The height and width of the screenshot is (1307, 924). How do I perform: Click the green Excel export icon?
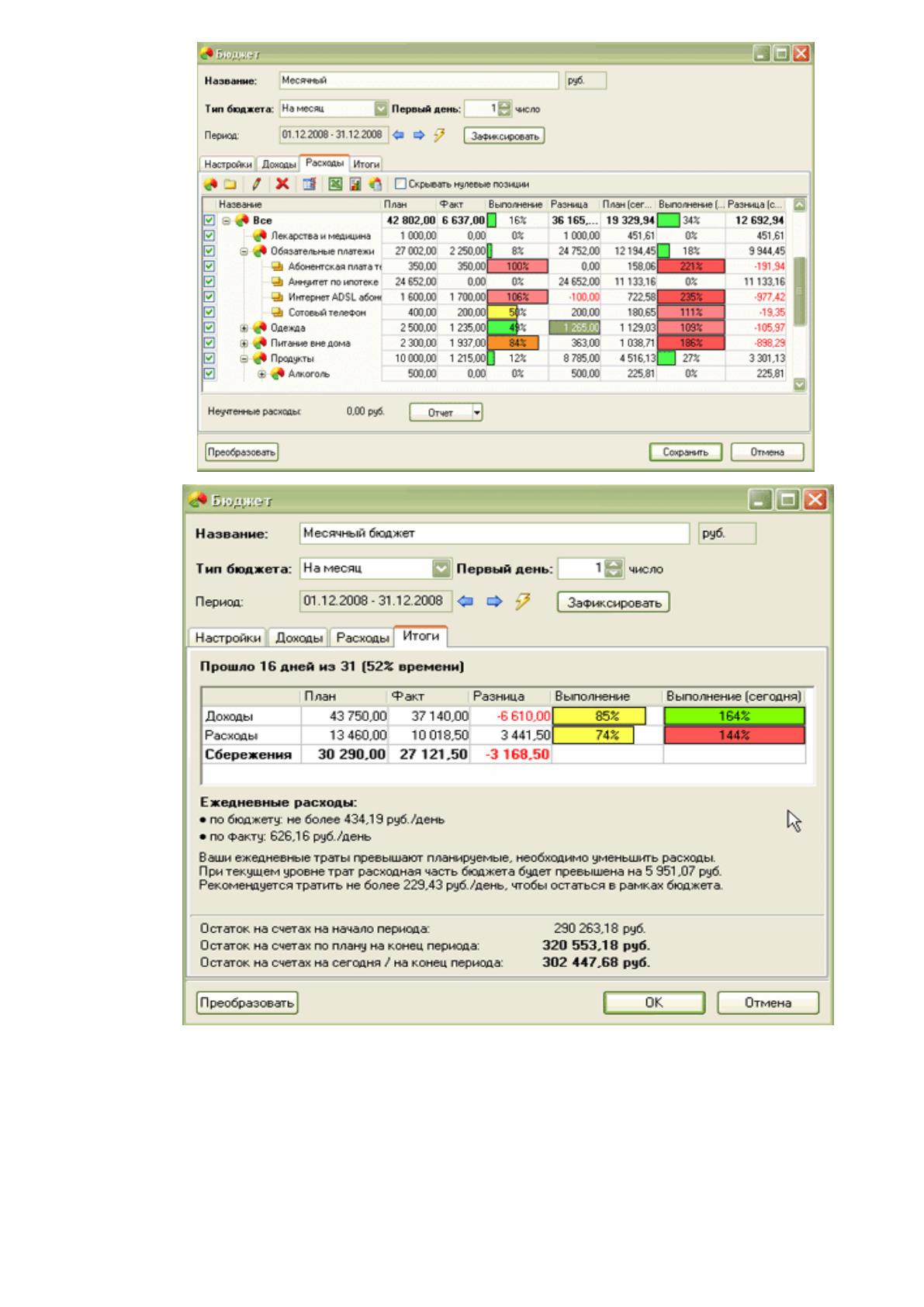335,184
